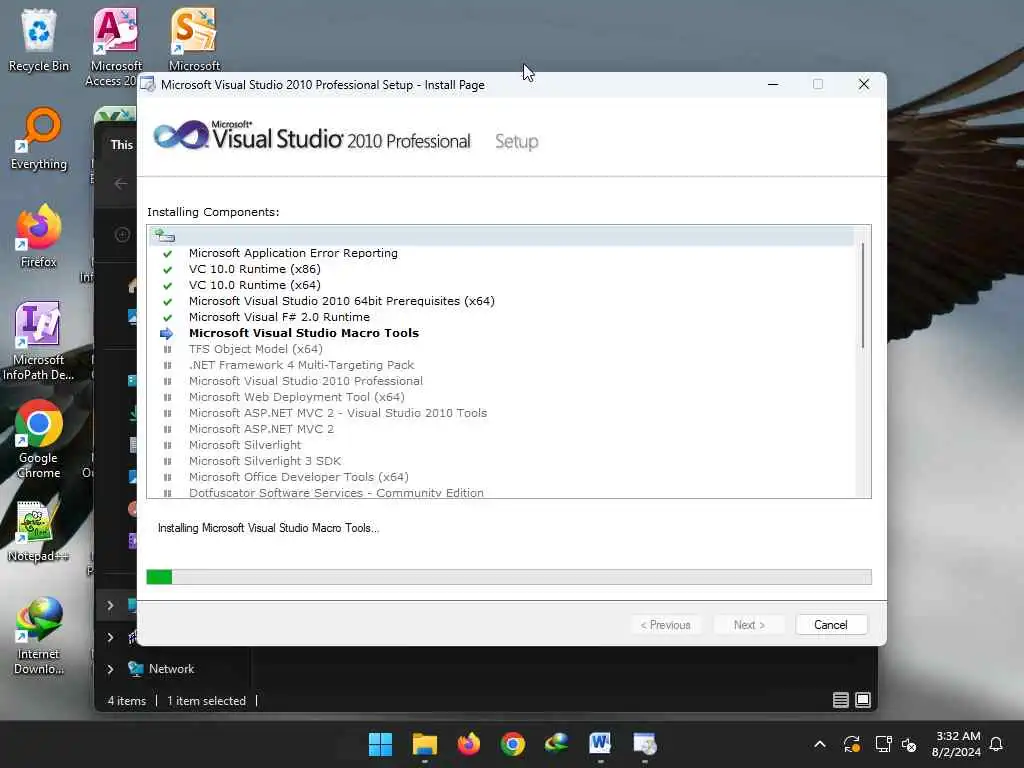Switch Explorer to large icons view
The width and height of the screenshot is (1024, 768).
pos(863,700)
